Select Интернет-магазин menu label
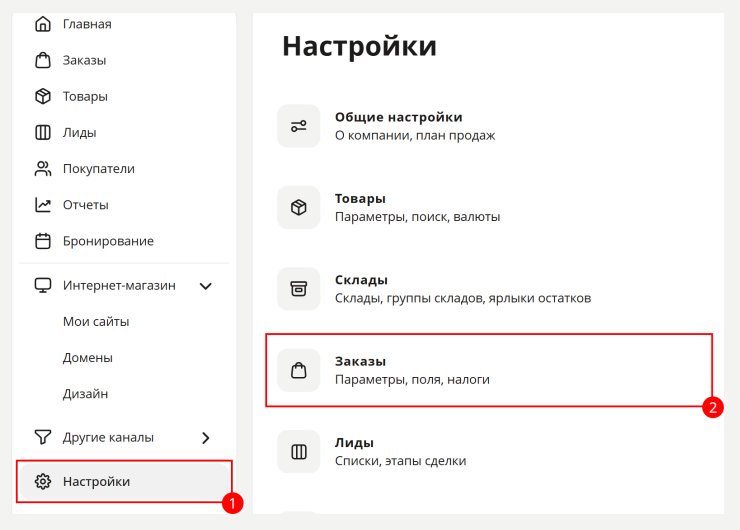 coord(119,286)
